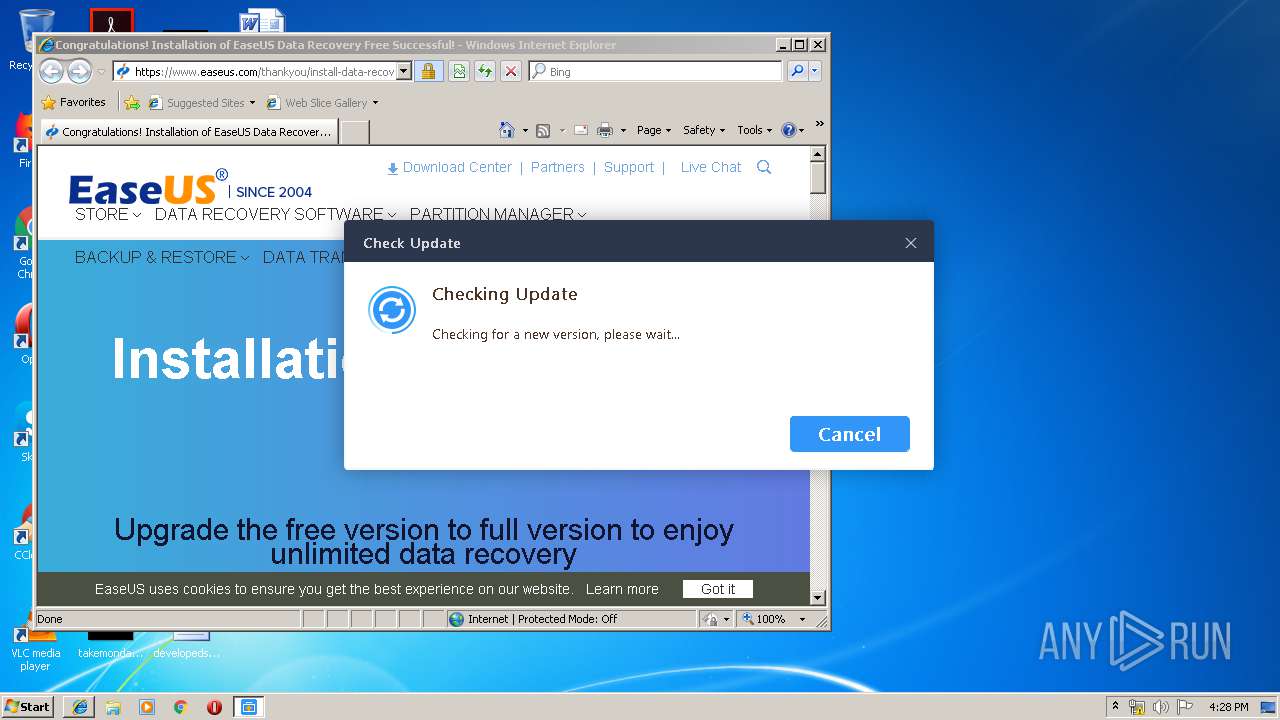This screenshot has width=1280, height=720.
Task: Click the page scrollbar up arrow
Action: point(818,154)
